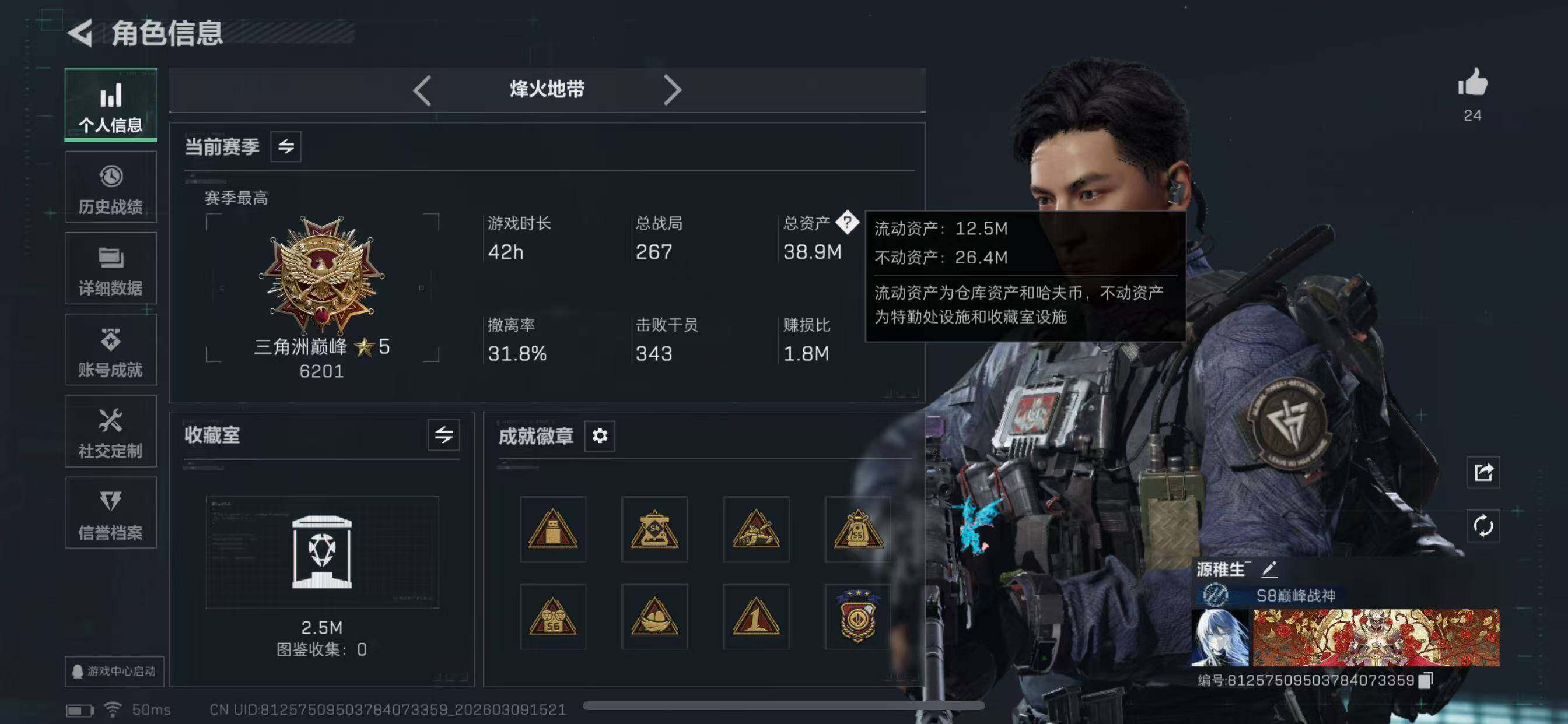Switch to next mode with right chevron
The height and width of the screenshot is (724, 1568).
tap(672, 90)
